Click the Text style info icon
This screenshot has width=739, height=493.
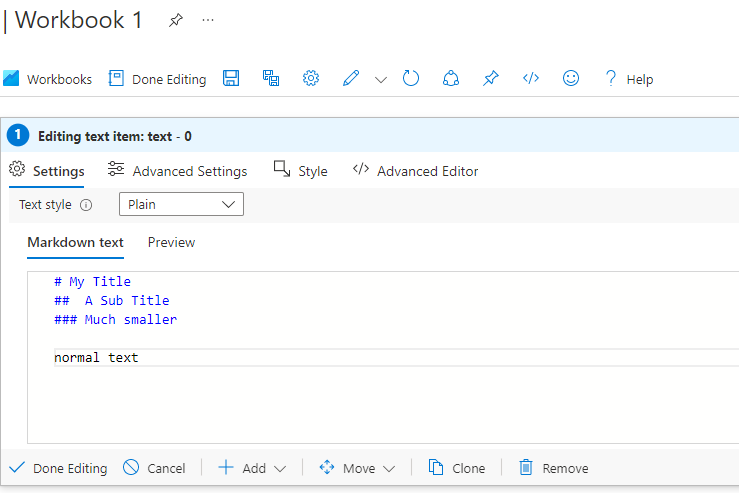(86, 205)
